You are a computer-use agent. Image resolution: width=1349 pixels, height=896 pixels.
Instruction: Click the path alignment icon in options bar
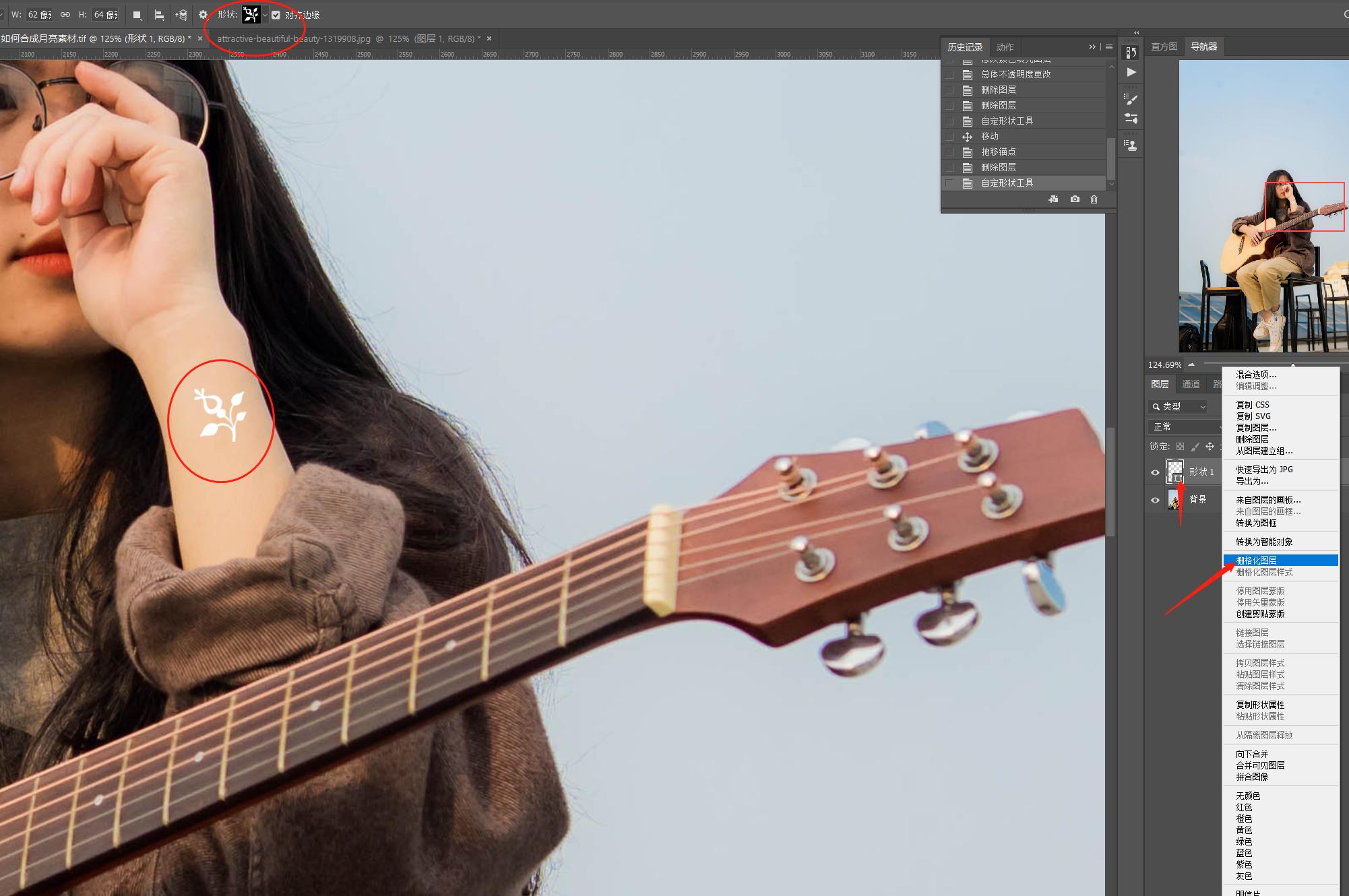[x=160, y=15]
